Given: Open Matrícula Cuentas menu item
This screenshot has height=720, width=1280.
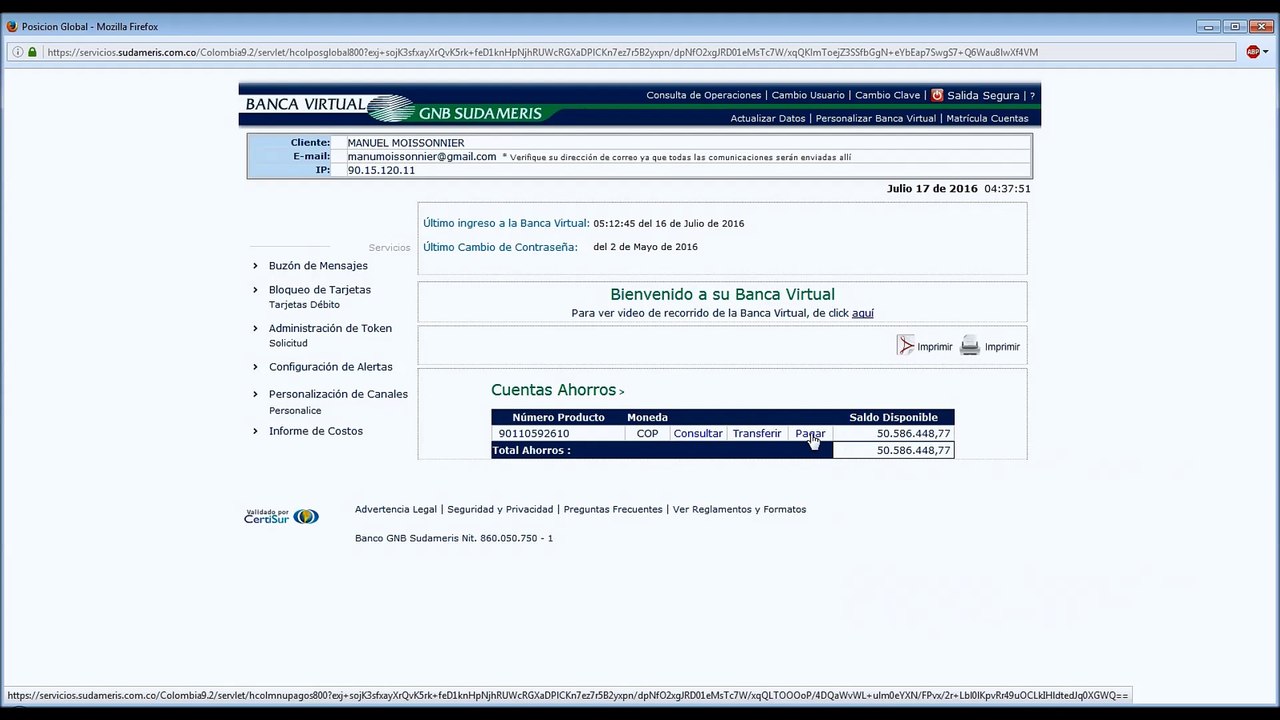Looking at the screenshot, I should pos(987,118).
